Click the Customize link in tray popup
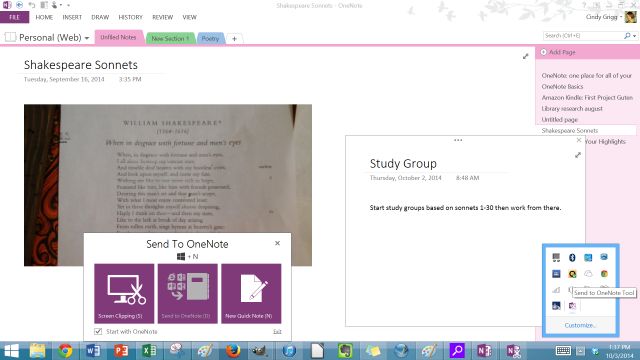This screenshot has height=360, width=640. tap(580, 325)
